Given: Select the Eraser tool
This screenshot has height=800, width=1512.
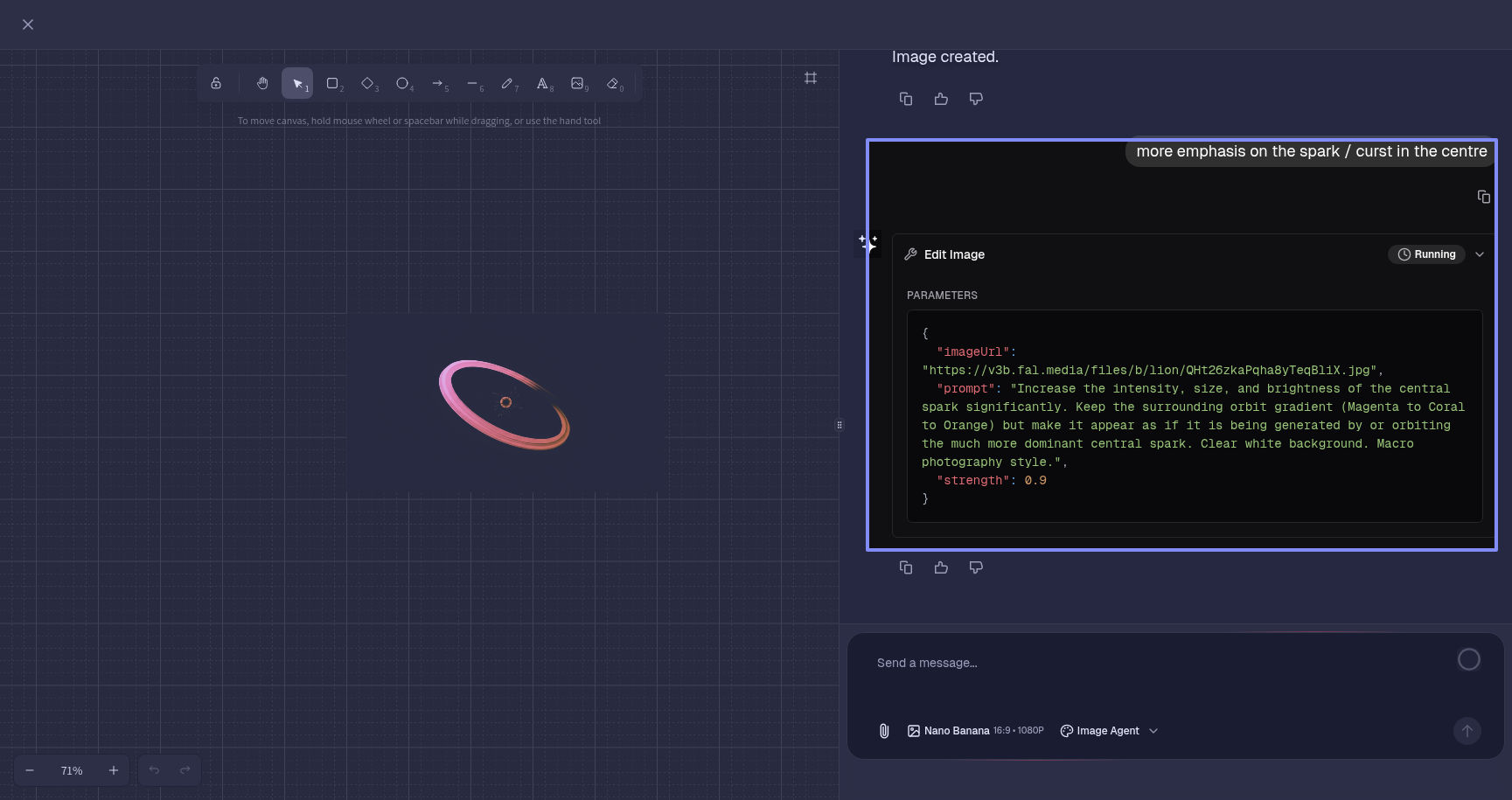Looking at the screenshot, I should [x=613, y=84].
